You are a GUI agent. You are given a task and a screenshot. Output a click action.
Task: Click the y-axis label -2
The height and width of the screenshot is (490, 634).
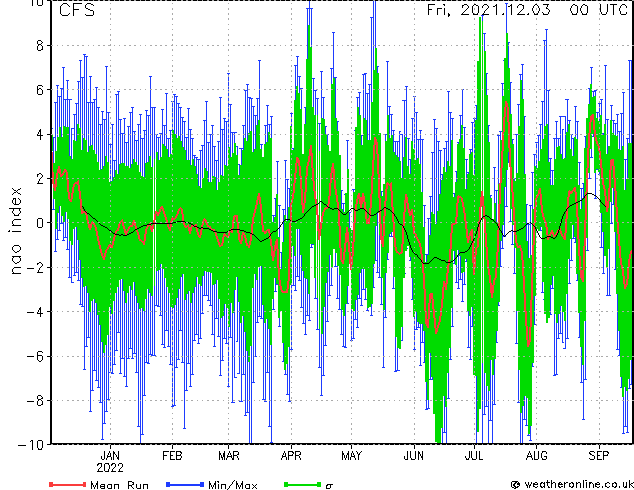point(35,268)
